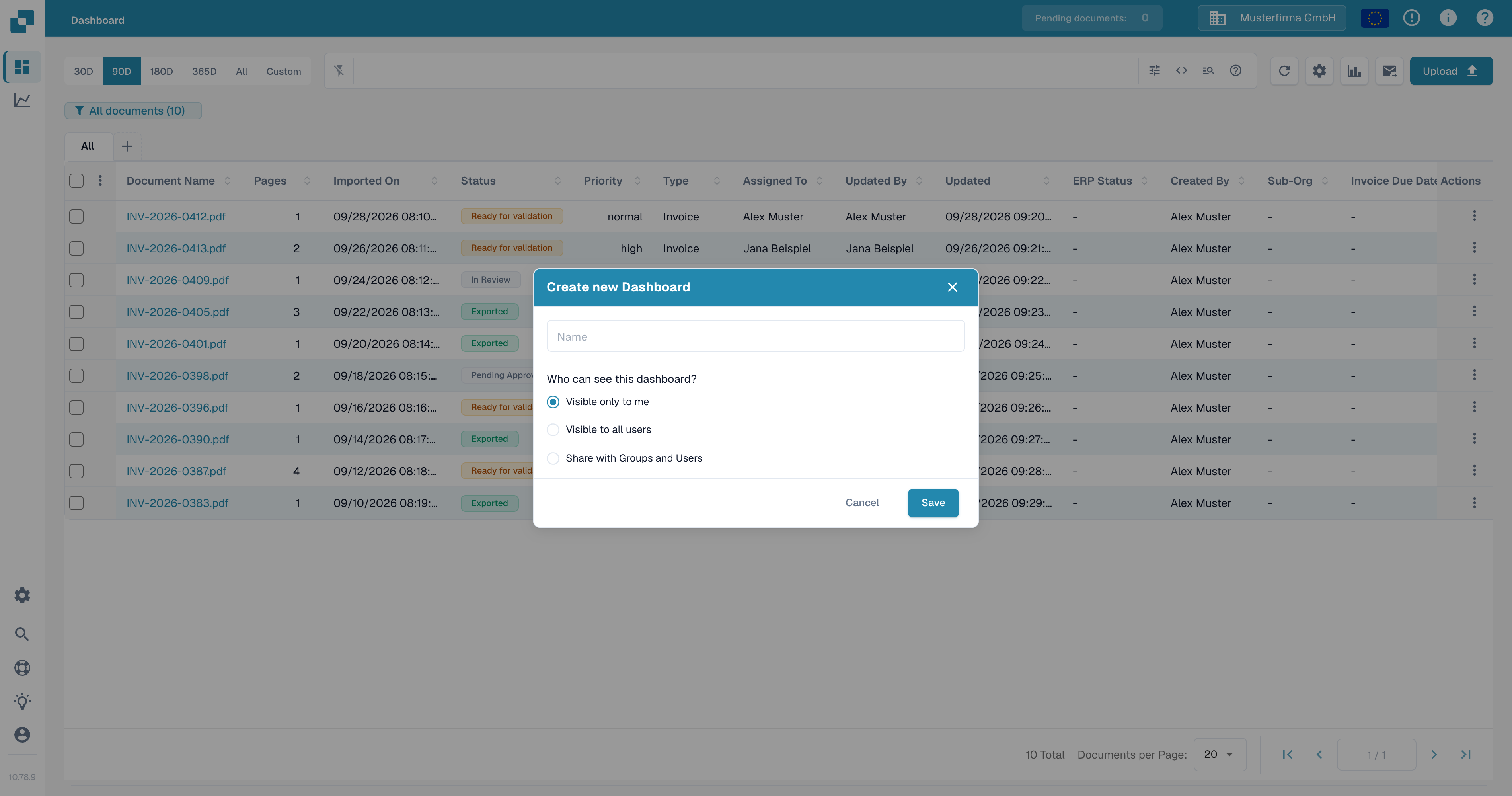
Task: Click the code brackets query icon
Action: (1181, 71)
